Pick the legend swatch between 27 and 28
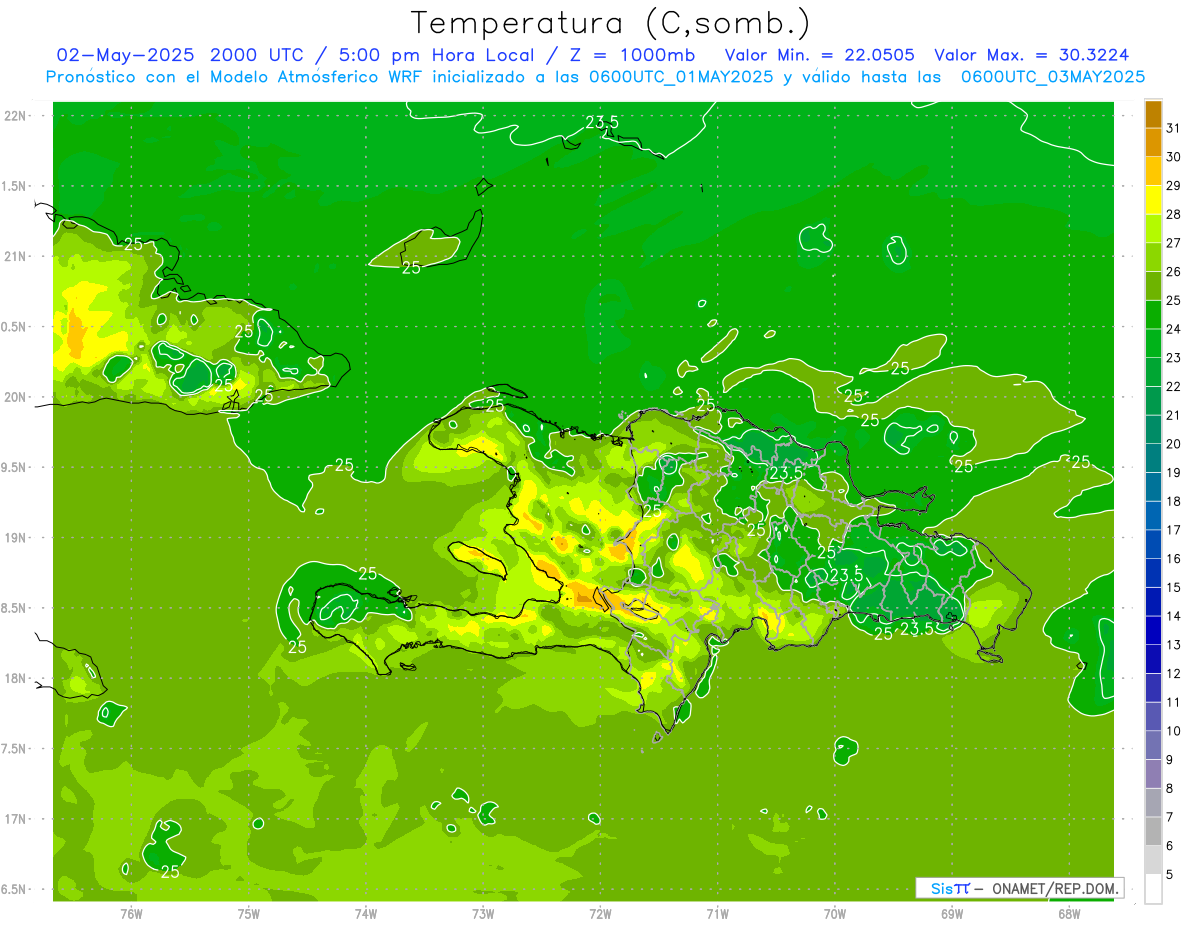 pos(1153,229)
